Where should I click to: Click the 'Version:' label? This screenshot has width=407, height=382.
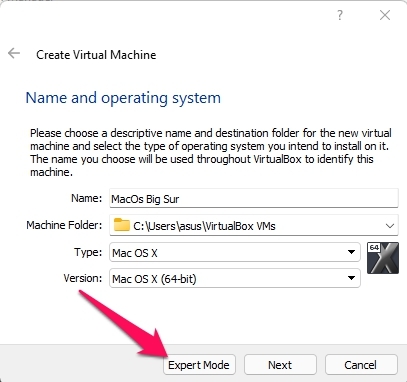click(x=83, y=278)
